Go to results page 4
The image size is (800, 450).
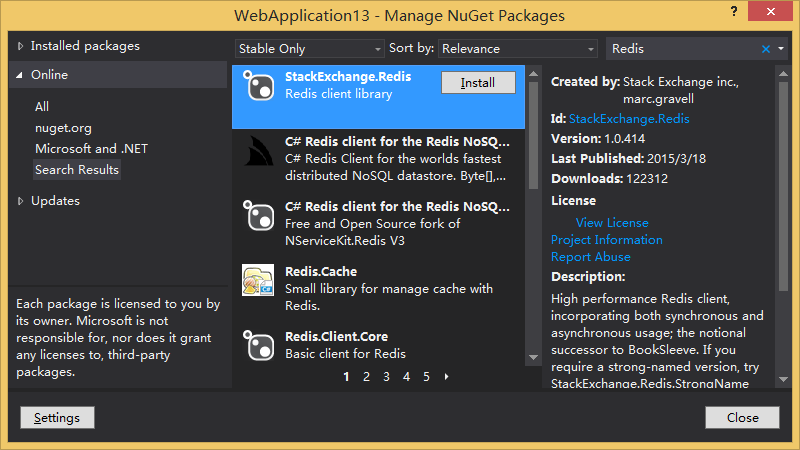pos(406,377)
